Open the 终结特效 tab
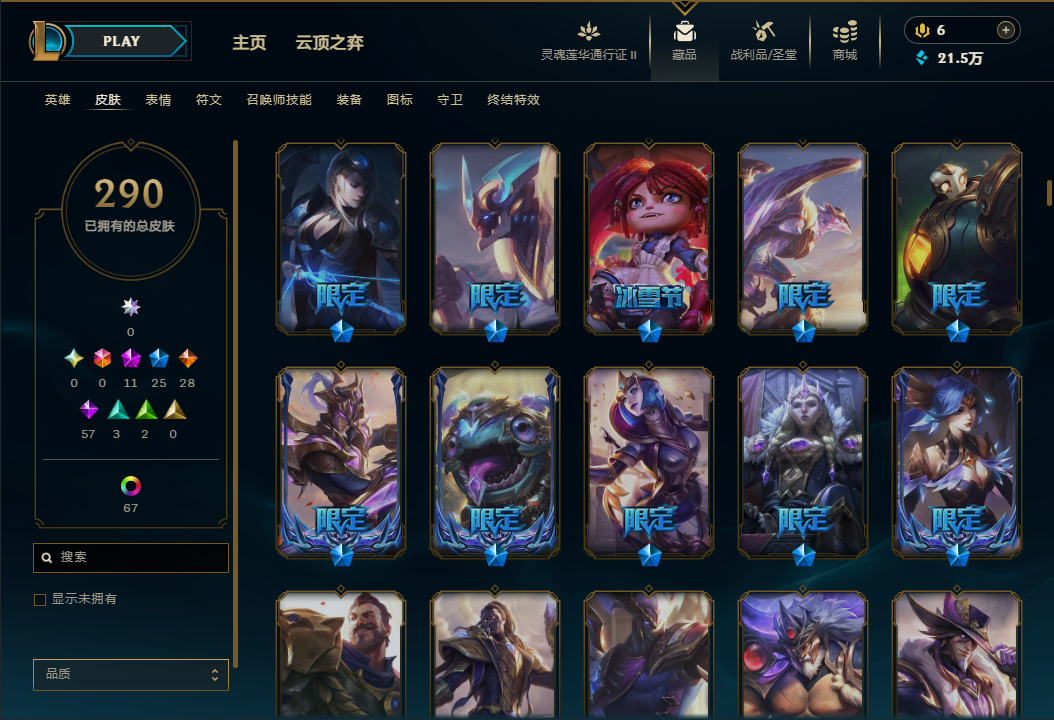This screenshot has width=1054, height=720. tap(514, 100)
